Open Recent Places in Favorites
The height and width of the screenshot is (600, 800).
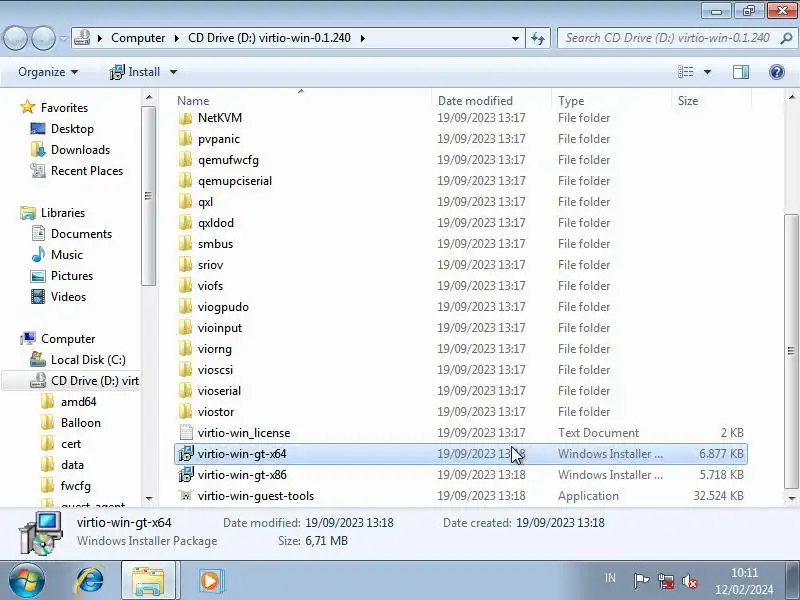point(87,170)
